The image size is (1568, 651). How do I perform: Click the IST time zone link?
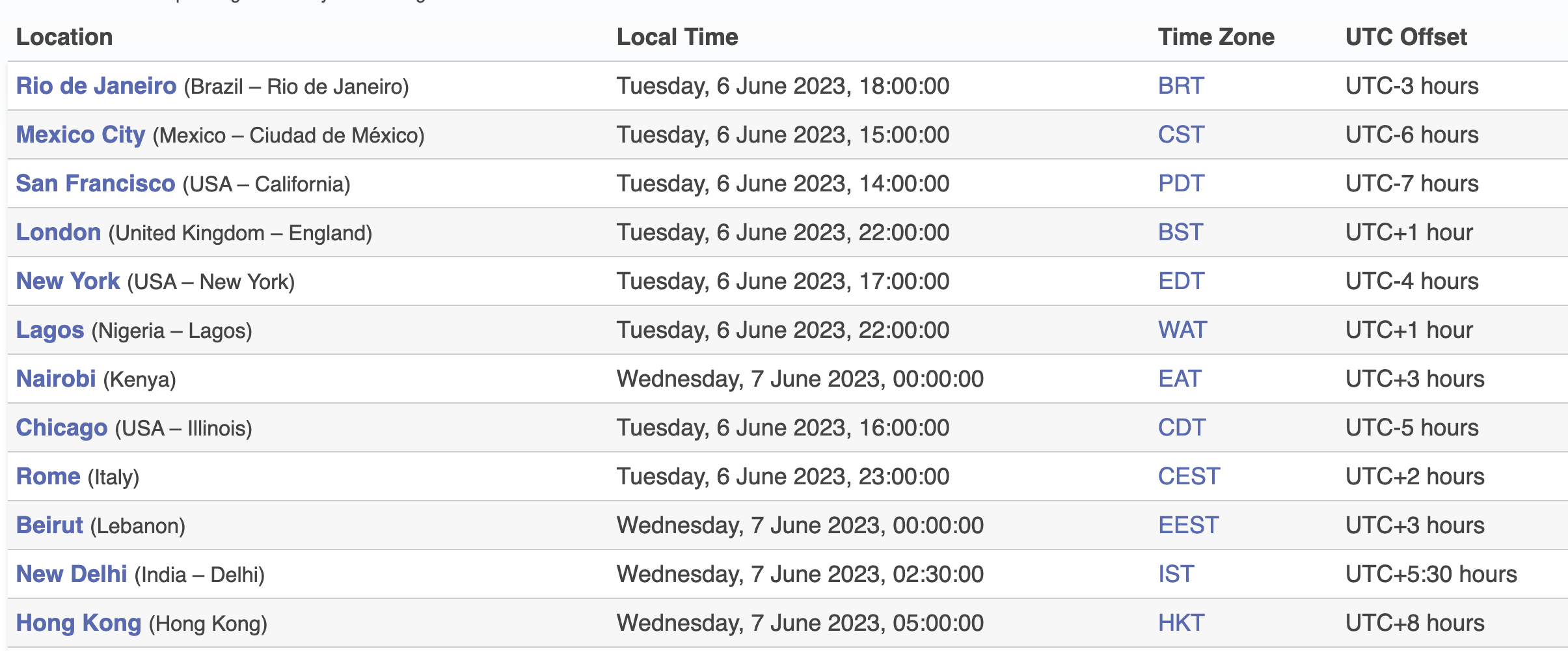(1176, 574)
